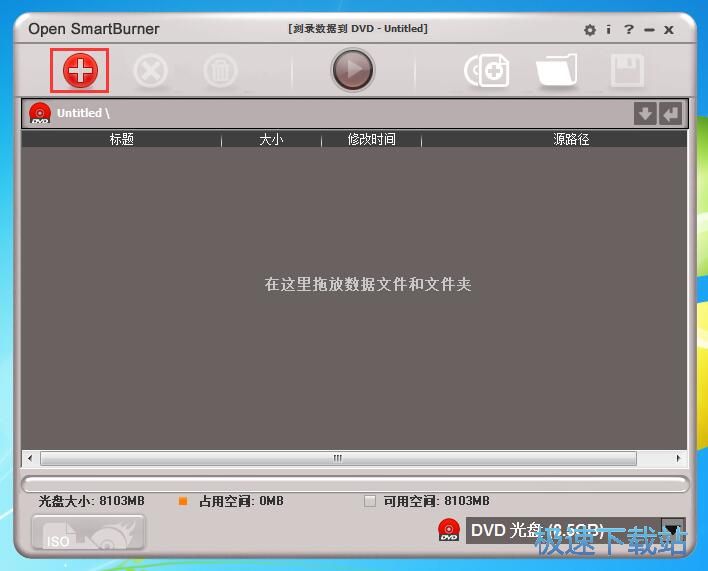Sort by the 标题 column header

[121, 139]
